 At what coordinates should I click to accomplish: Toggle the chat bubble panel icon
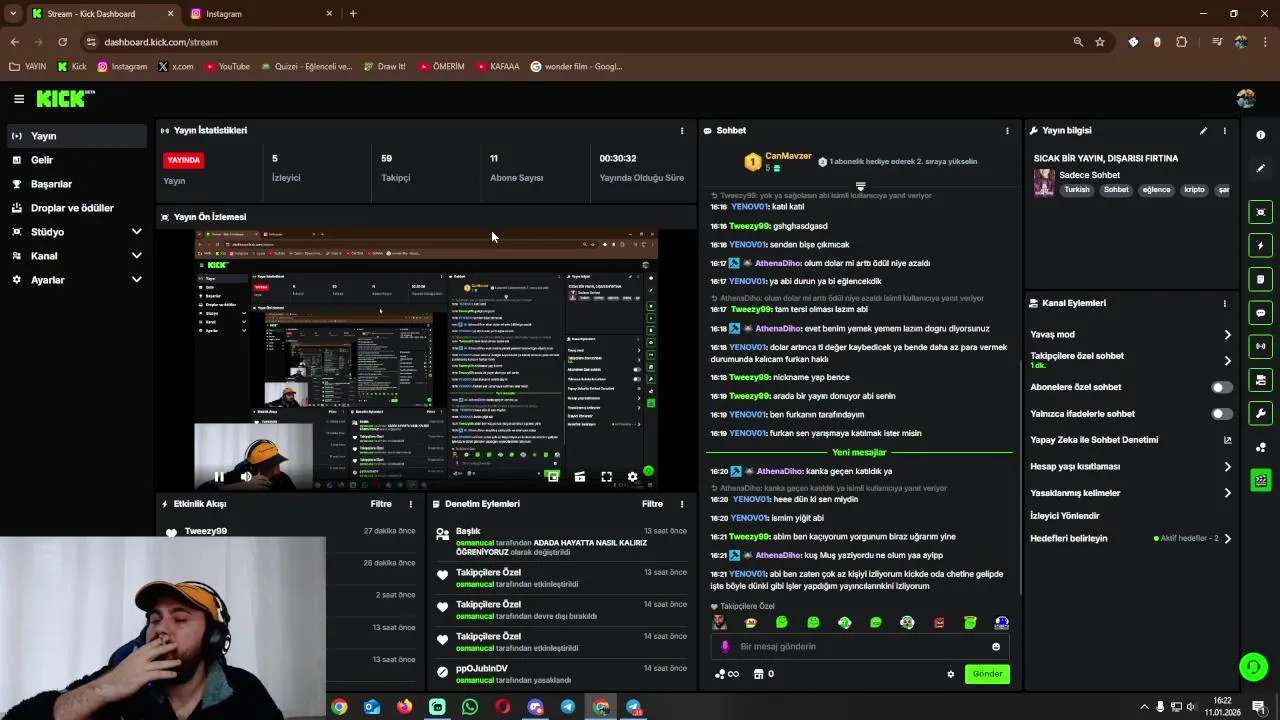coord(1260,313)
